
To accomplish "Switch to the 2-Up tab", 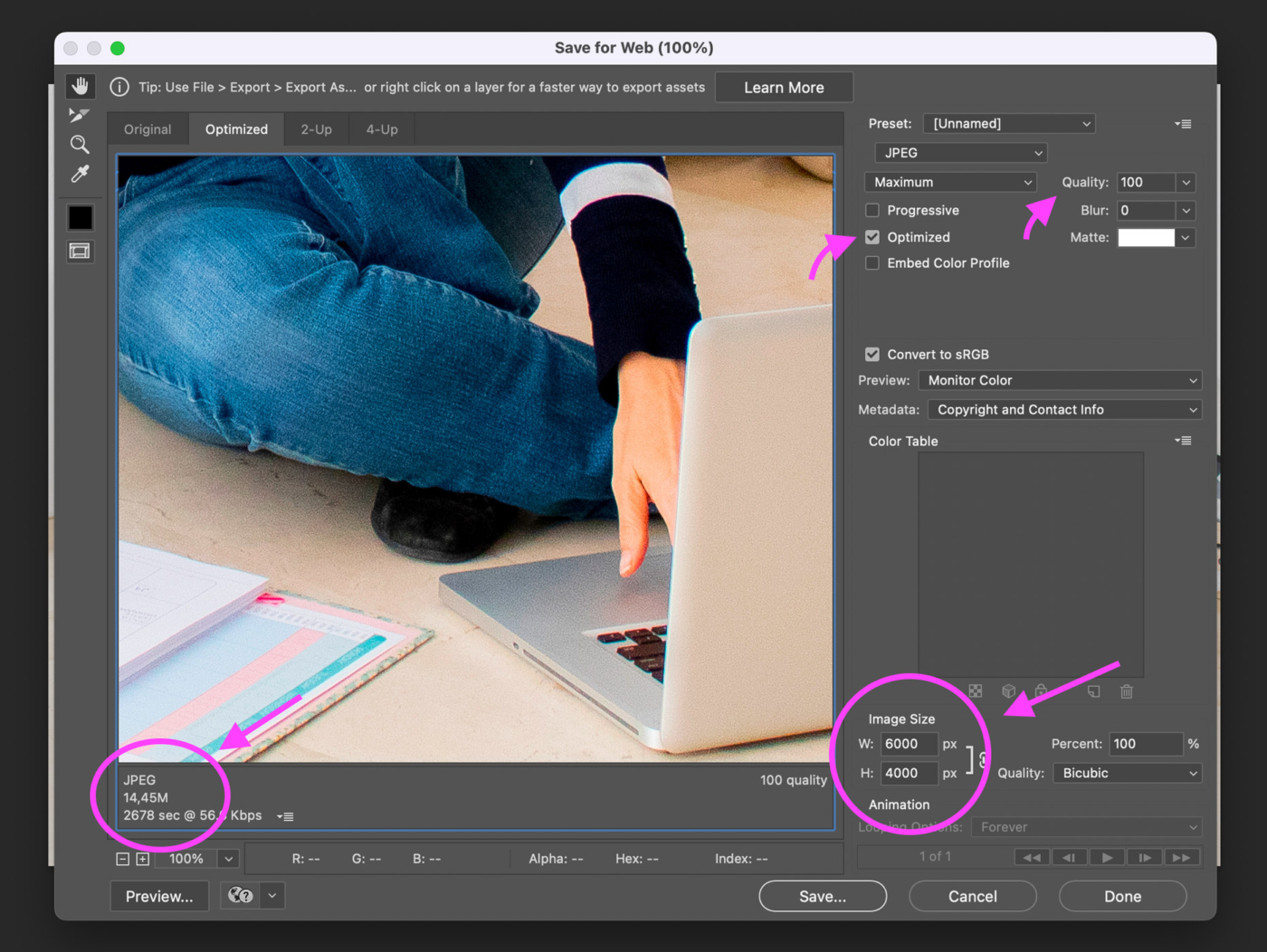I will tap(316, 129).
